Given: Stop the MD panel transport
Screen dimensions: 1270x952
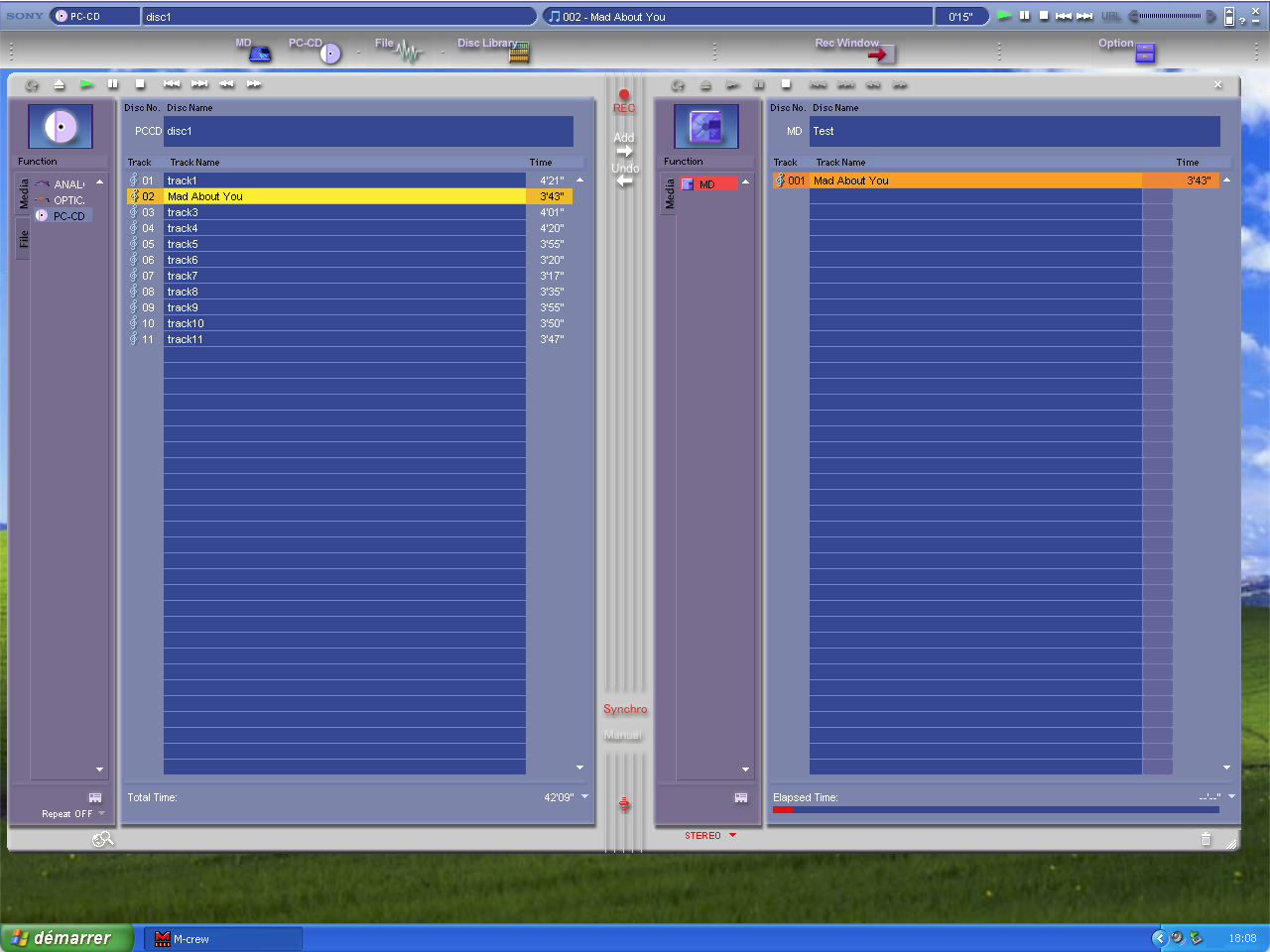Looking at the screenshot, I should pos(786,84).
